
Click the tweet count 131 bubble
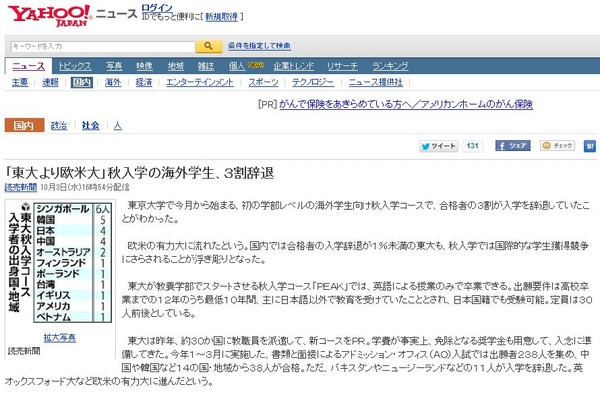tap(473, 146)
